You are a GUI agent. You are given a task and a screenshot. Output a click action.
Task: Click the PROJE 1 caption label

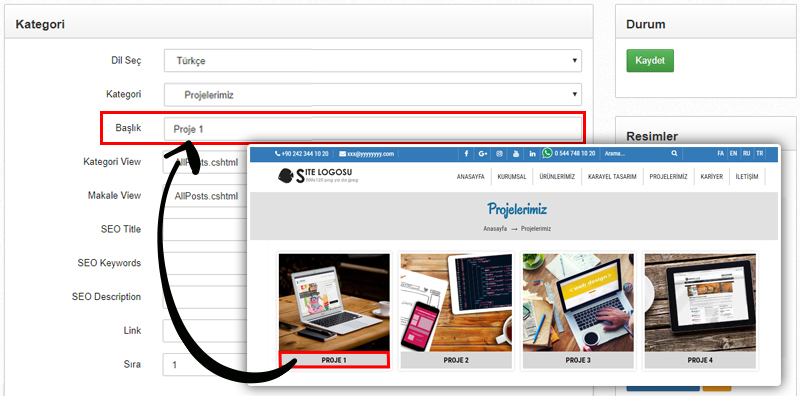334,360
